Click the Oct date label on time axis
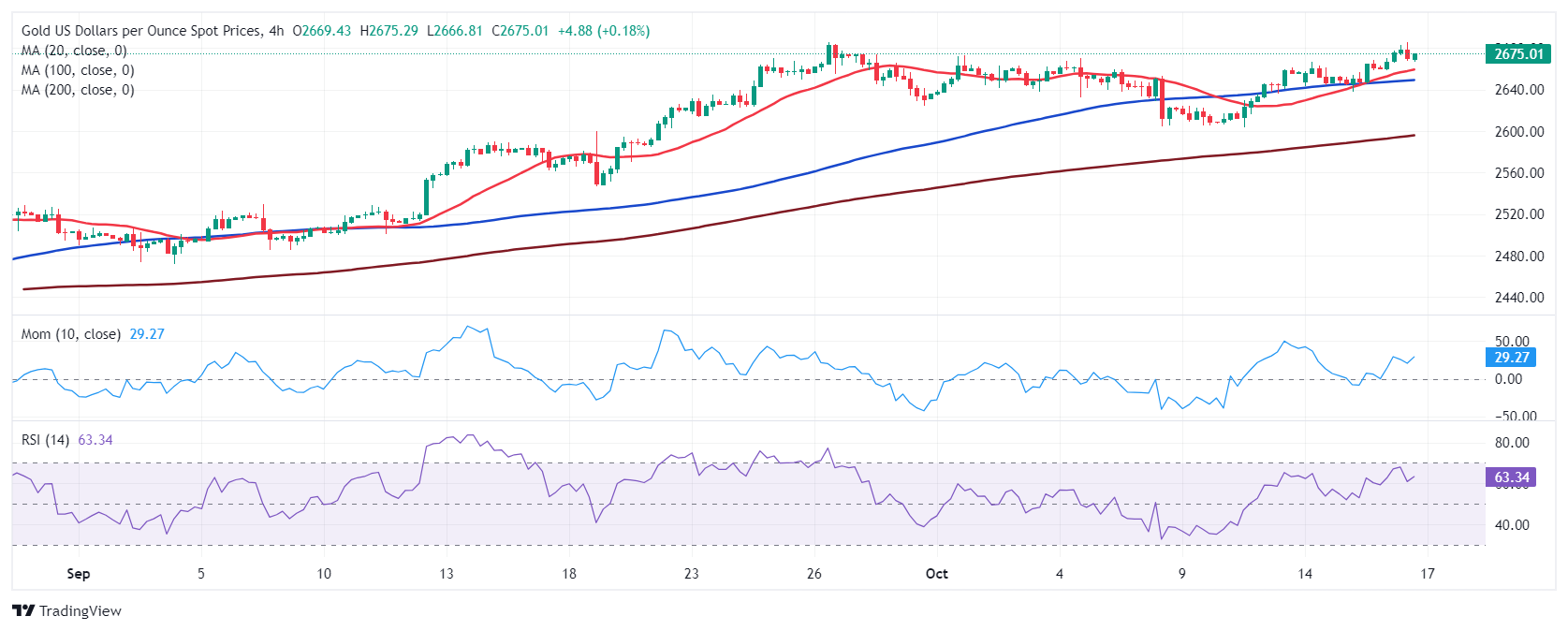 (937, 574)
